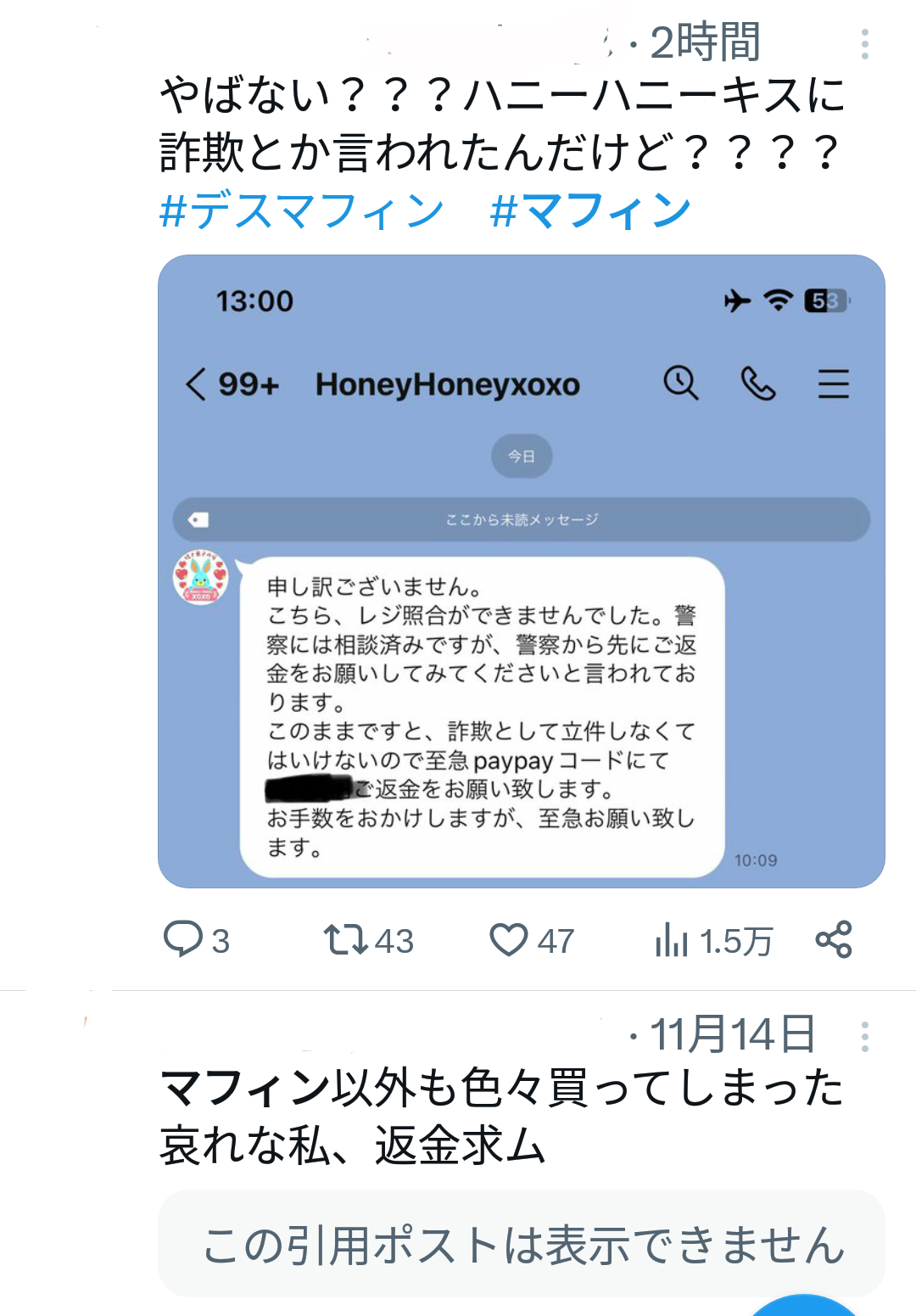916x1316 pixels.
Task: Open the 2時間 timestamp of the first post
Action: [705, 42]
